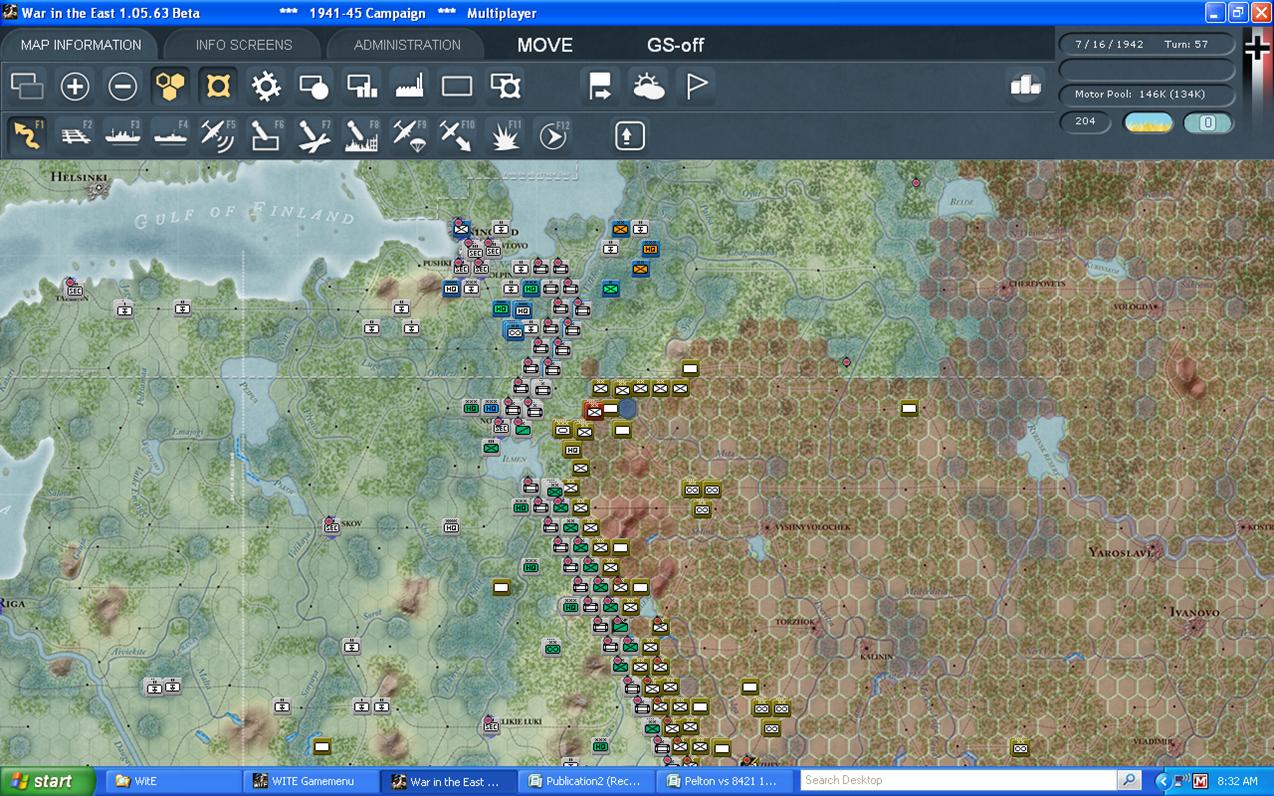This screenshot has width=1274, height=796.
Task: Switch to the Publication2 taskbar item
Action: pos(587,781)
